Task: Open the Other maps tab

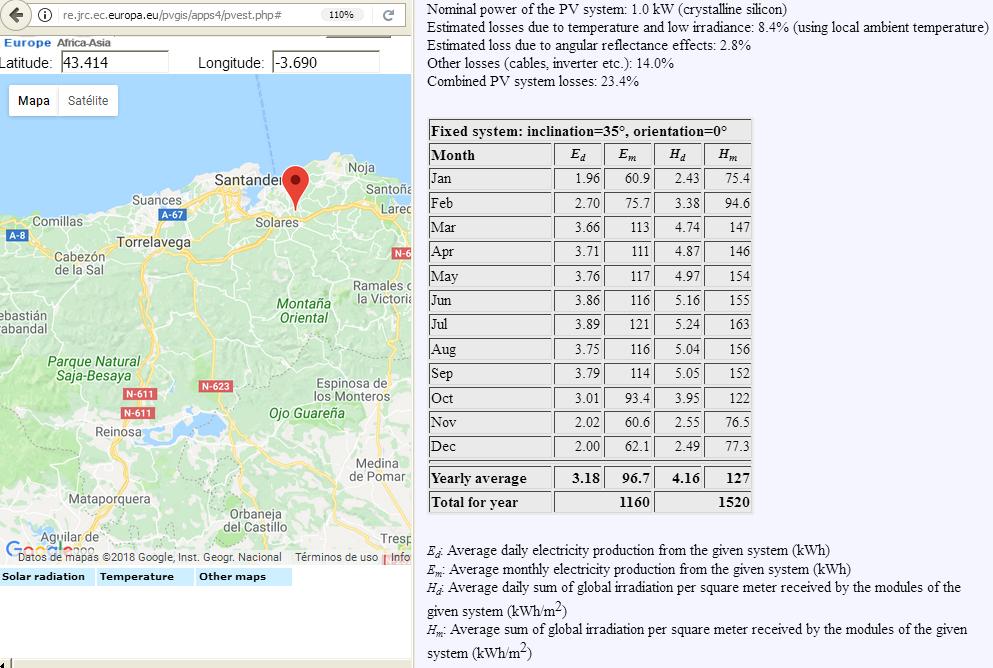Action: pyautogui.click(x=243, y=577)
